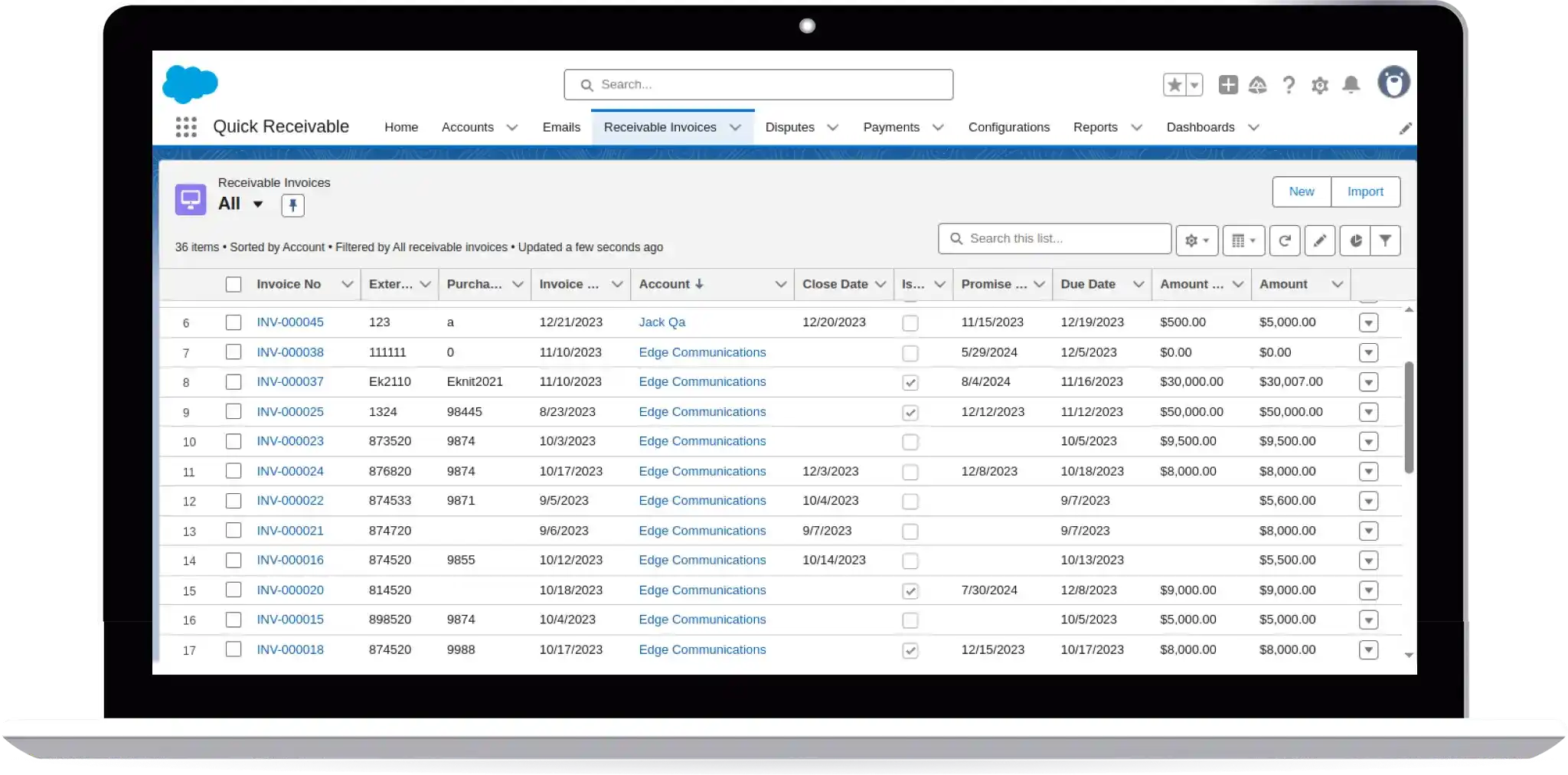Viewport: 1568px width, 775px height.
Task: Open the display-as table selector
Action: click(x=1243, y=240)
